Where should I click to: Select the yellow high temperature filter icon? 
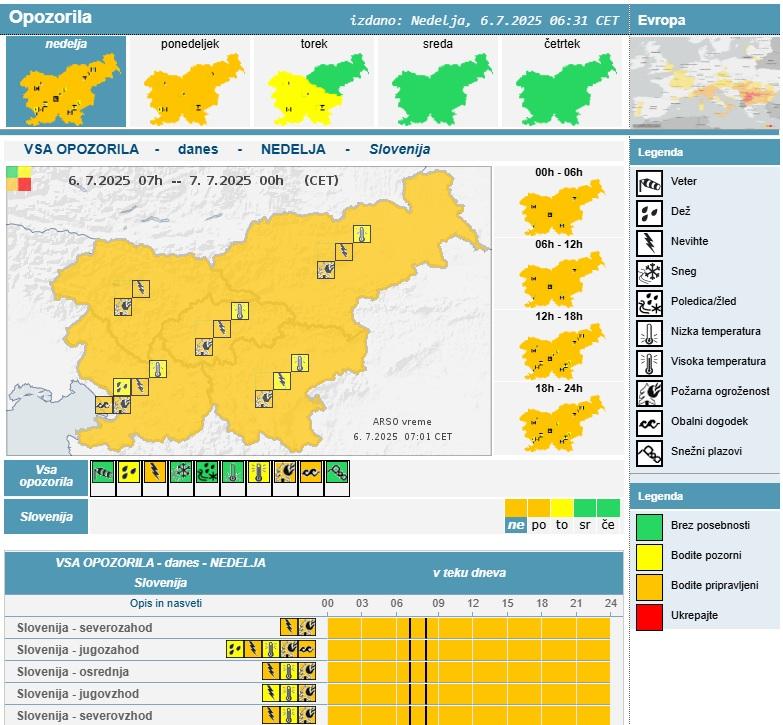coord(259,473)
